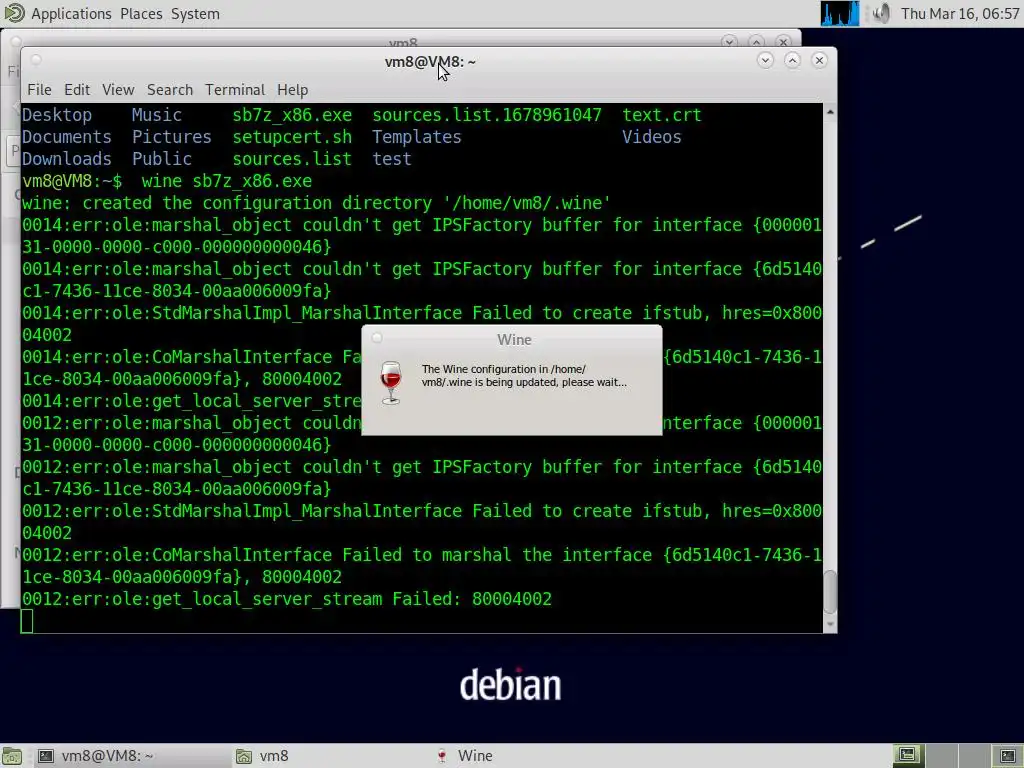This screenshot has width=1024, height=768.
Task: Open the terminal File menu
Action: point(39,89)
